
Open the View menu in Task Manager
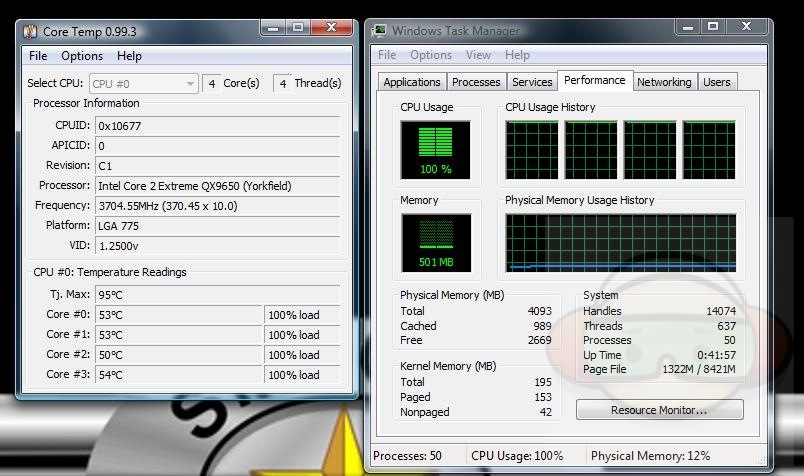point(478,55)
